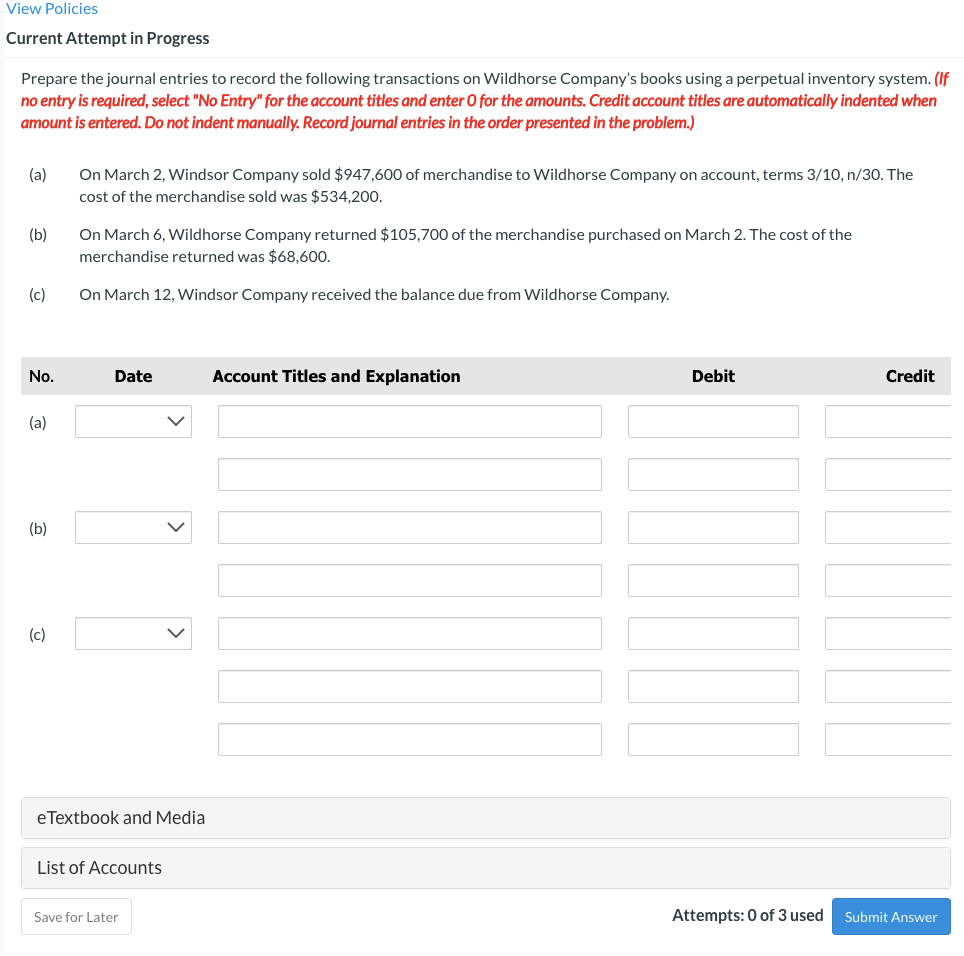
Task: Click the debit field in entry (c) second row
Action: (713, 686)
